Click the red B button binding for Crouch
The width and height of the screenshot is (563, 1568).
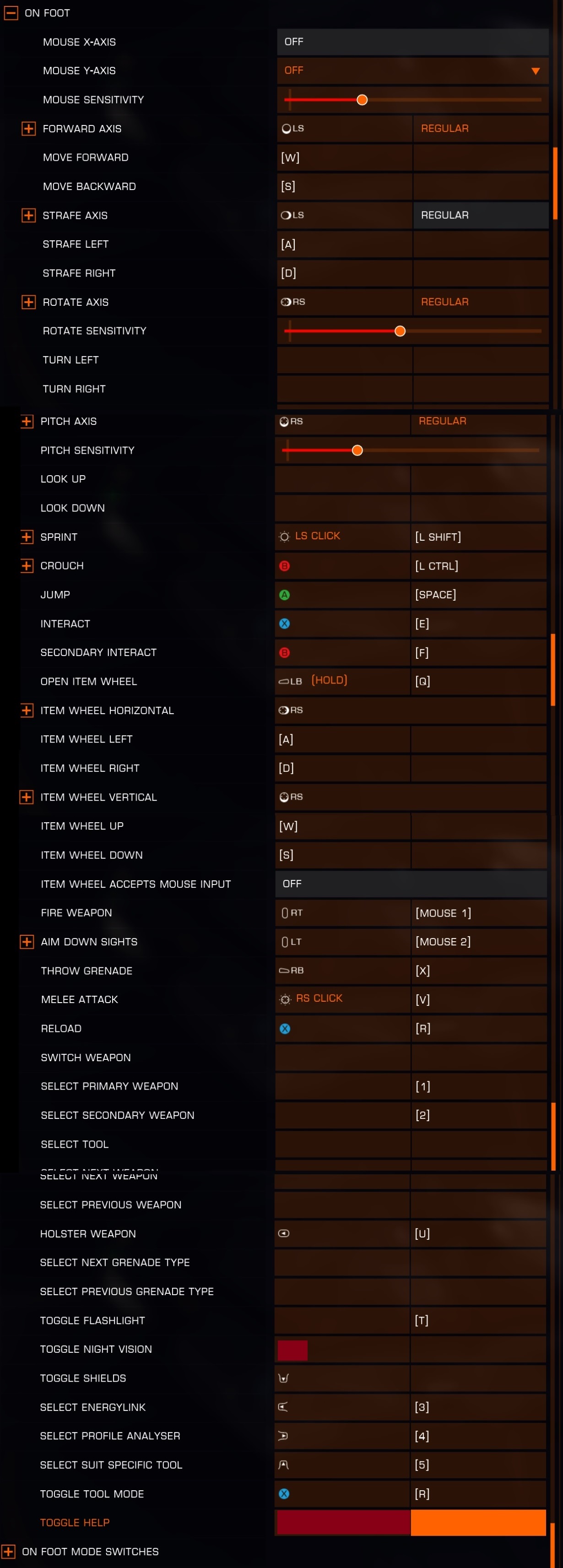point(284,566)
